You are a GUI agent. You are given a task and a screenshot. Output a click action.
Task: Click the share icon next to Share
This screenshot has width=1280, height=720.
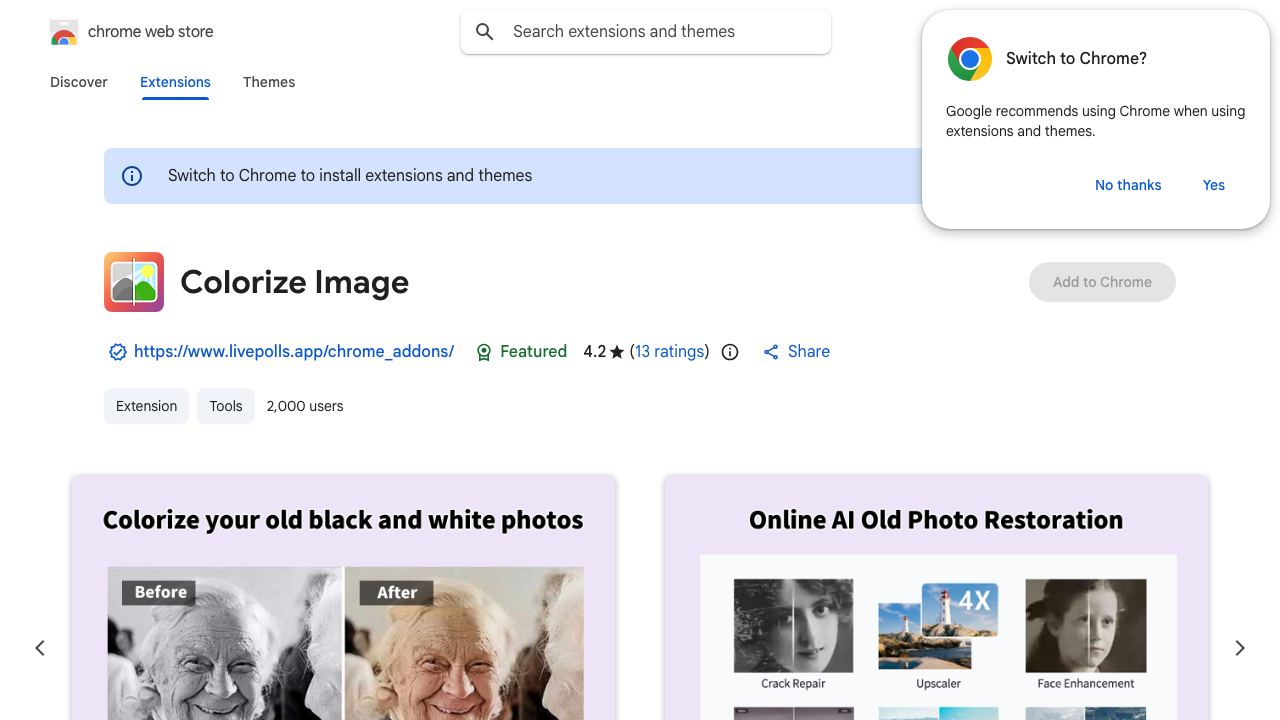coord(771,352)
